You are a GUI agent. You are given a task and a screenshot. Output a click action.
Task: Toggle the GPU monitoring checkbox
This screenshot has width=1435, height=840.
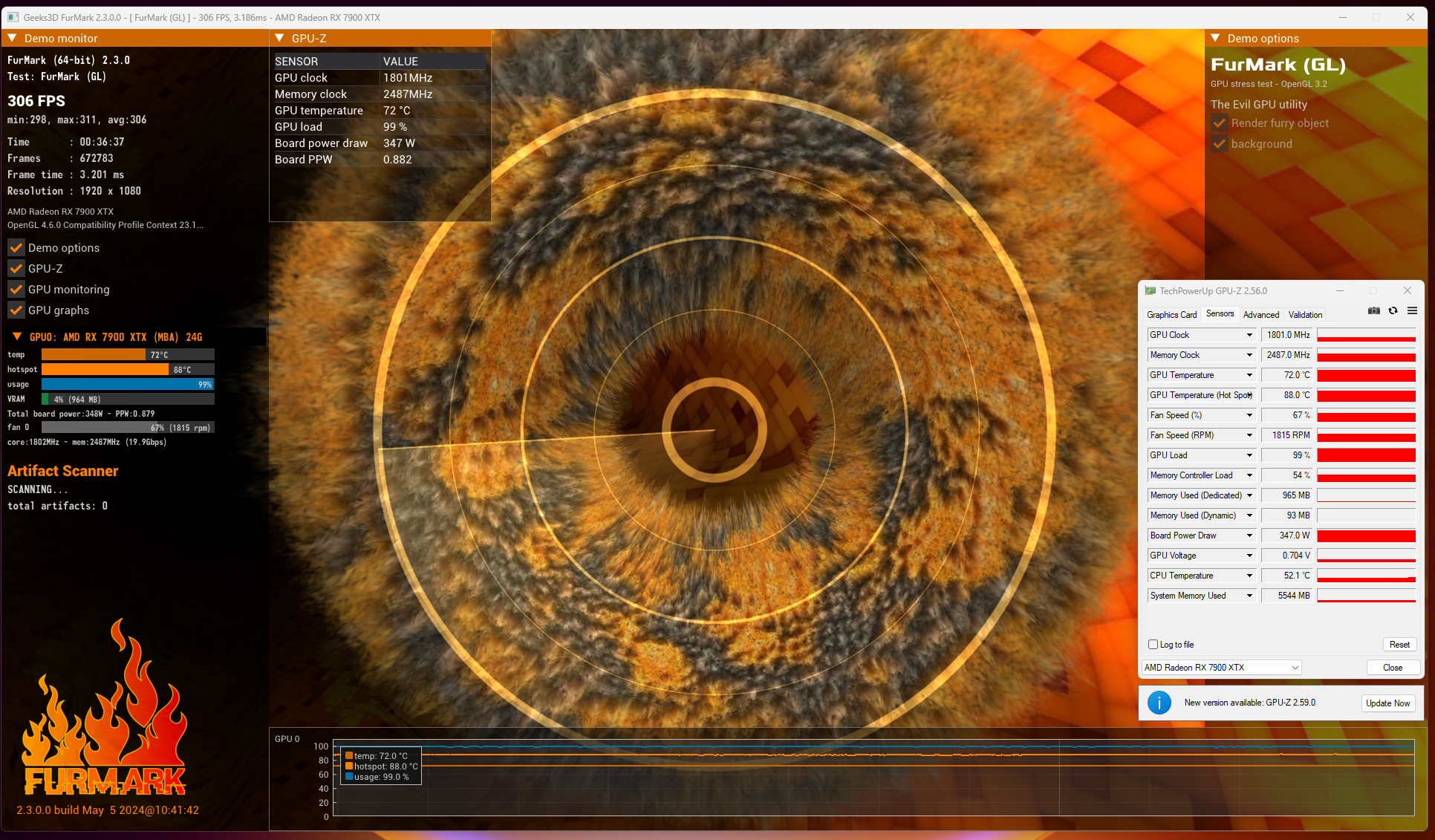[x=16, y=289]
